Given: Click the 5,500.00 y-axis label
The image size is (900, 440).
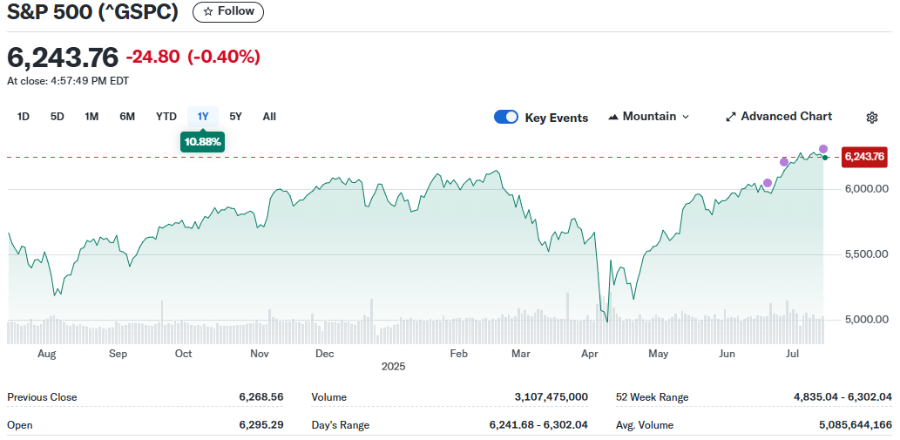Looking at the screenshot, I should tap(865, 254).
